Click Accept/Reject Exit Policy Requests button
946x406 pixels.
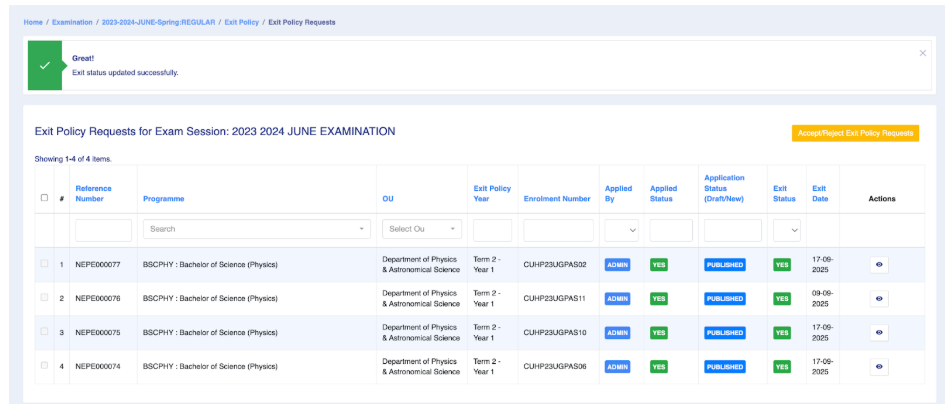(x=855, y=133)
